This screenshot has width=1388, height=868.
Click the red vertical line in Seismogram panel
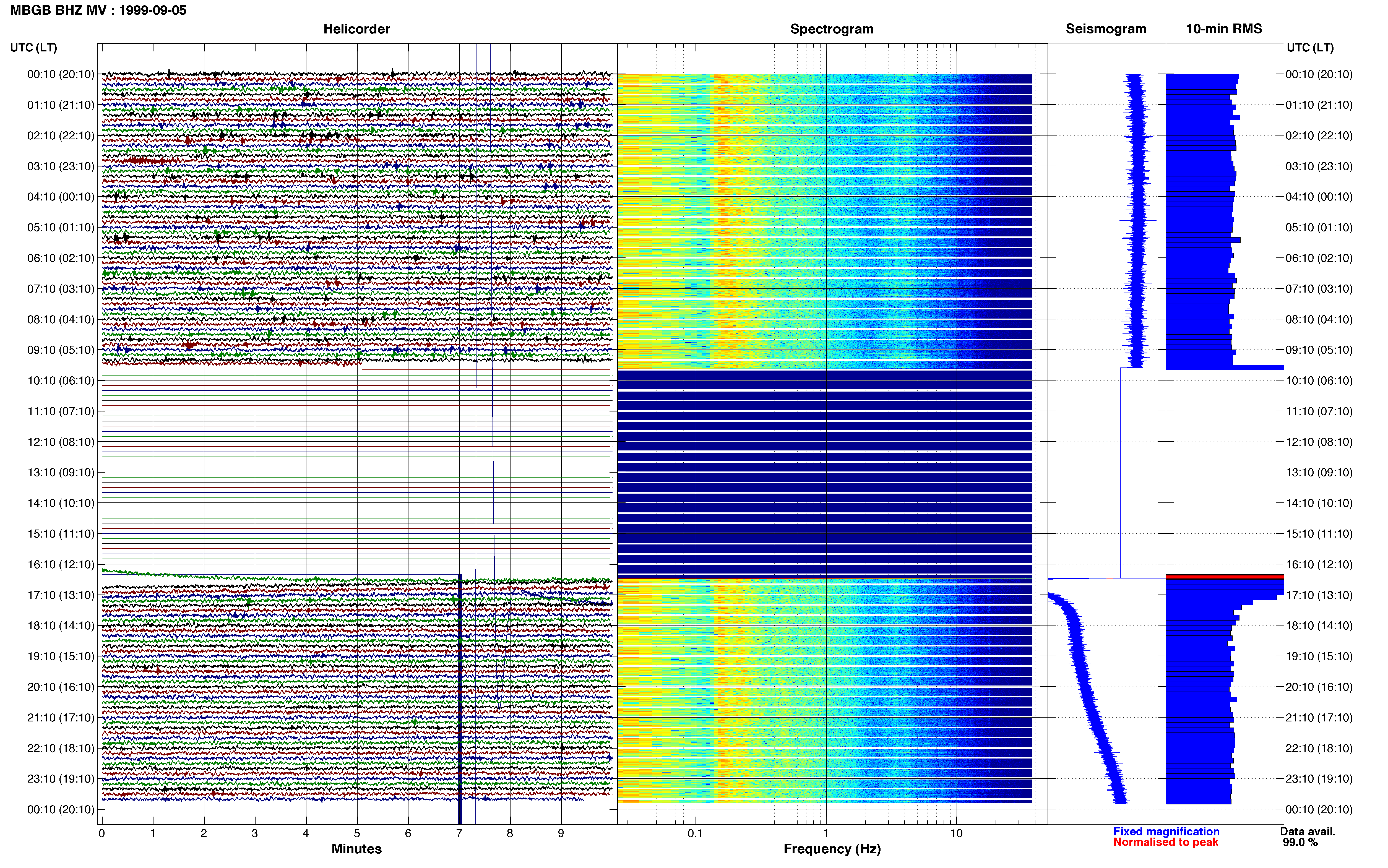point(1107,439)
